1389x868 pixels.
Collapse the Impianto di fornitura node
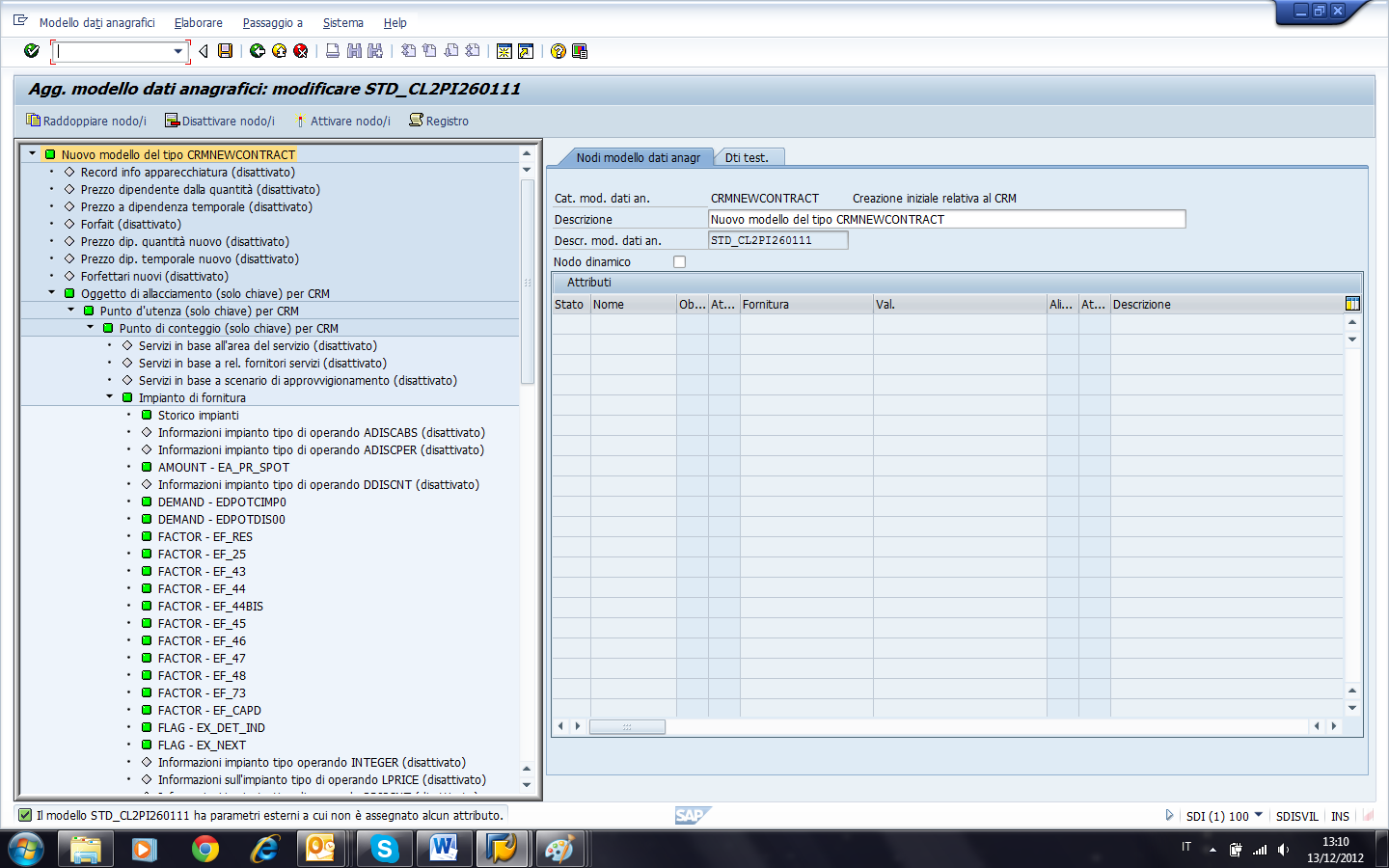coord(110,397)
